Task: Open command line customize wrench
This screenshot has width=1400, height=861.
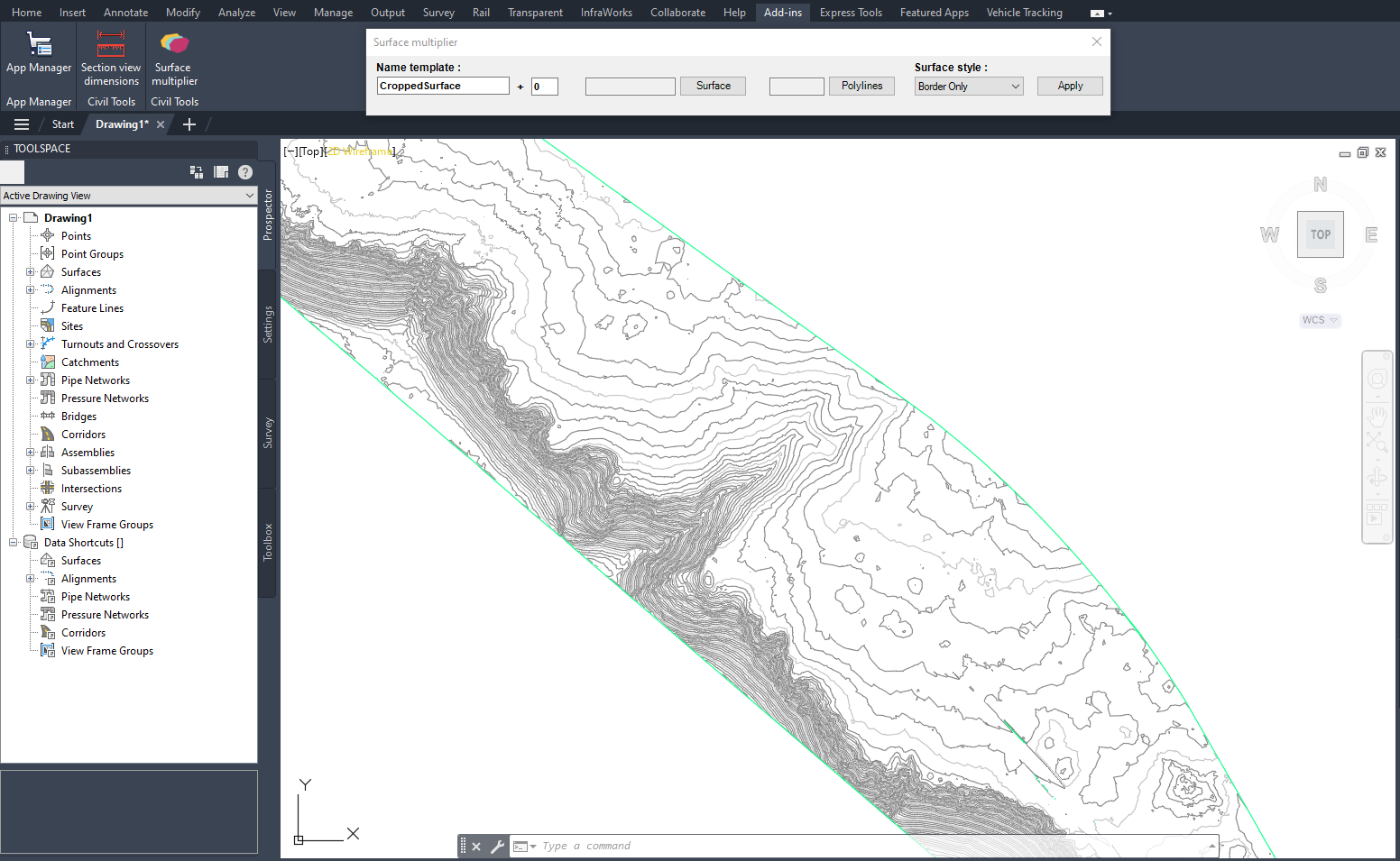Action: click(x=497, y=847)
